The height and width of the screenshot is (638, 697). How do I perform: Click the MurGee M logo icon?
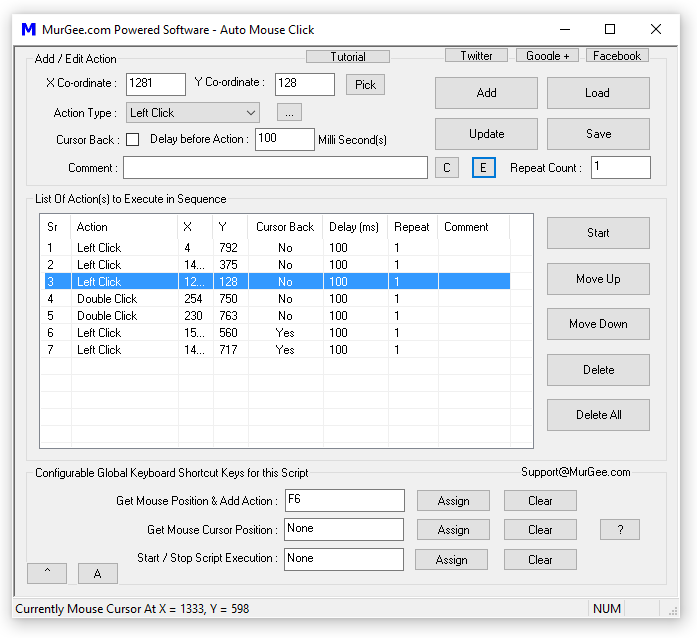29,29
